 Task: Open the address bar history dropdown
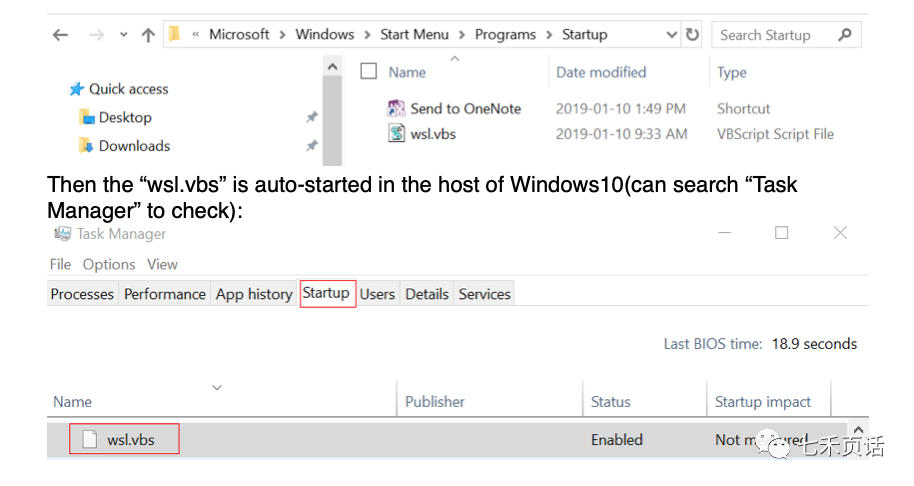click(672, 35)
